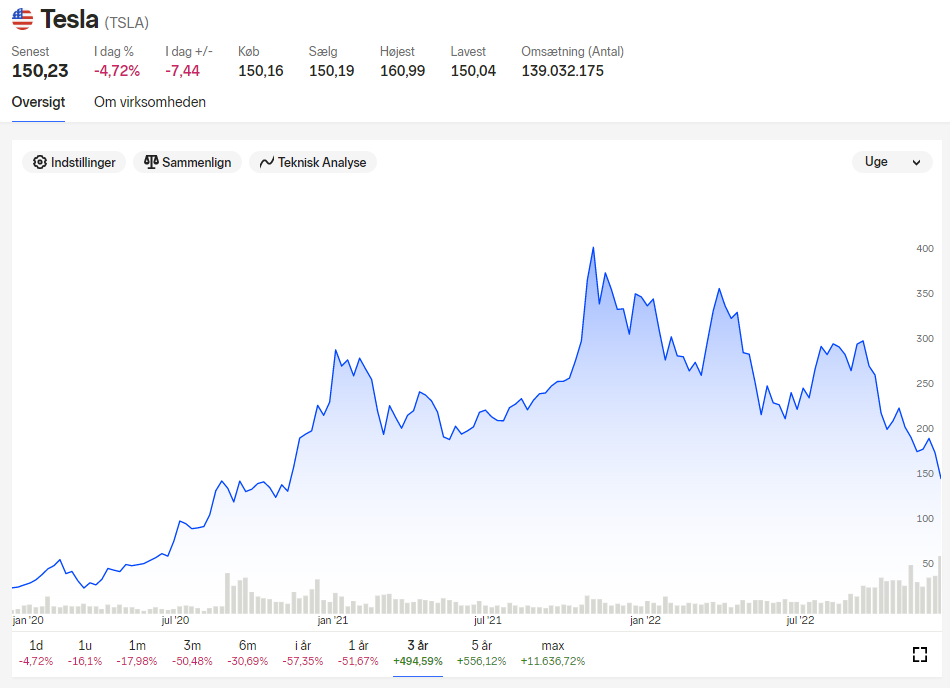950x688 pixels.
Task: Click the Tesla company title
Action: tap(69, 19)
